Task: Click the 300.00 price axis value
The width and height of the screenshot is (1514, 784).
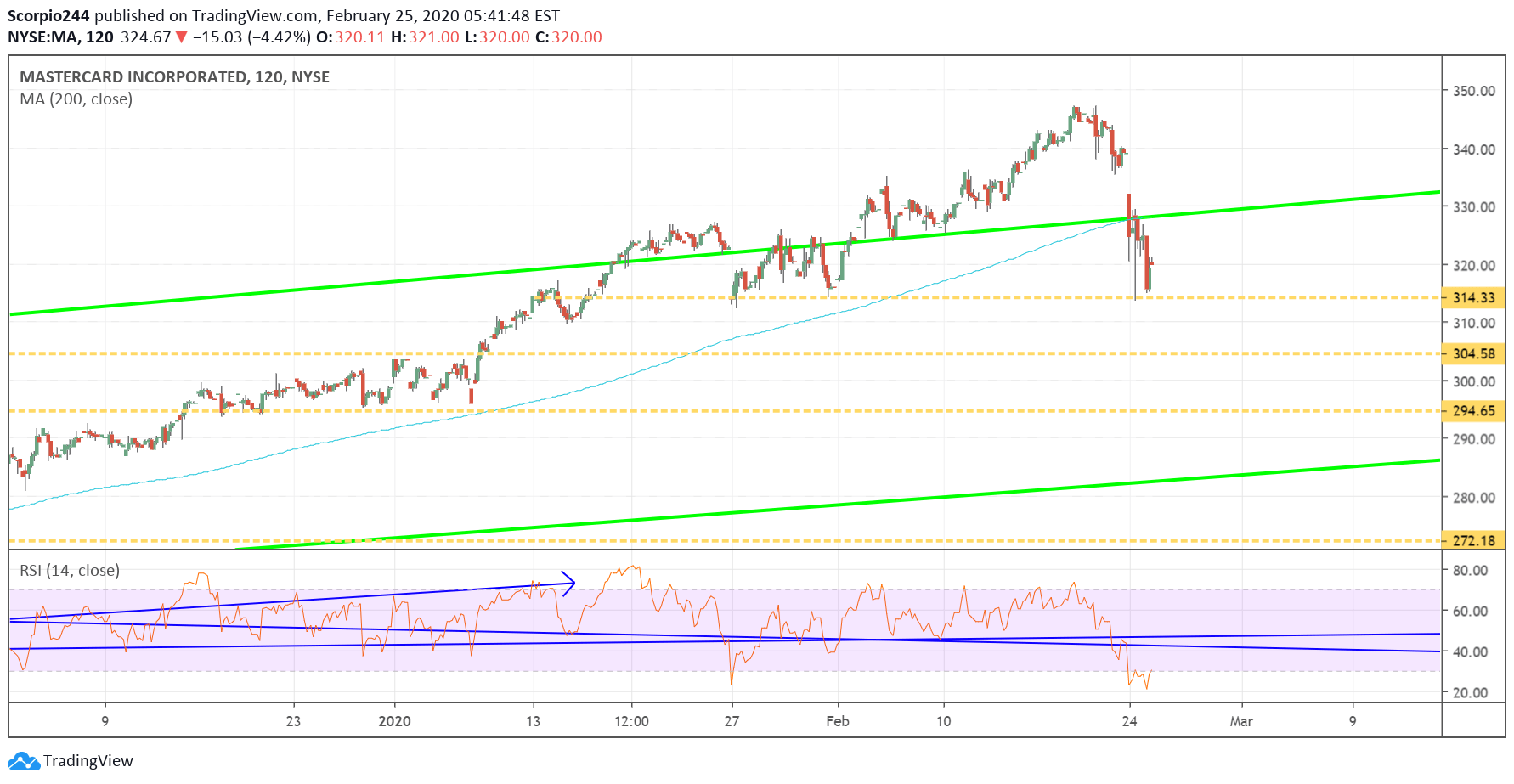Action: tap(1474, 382)
